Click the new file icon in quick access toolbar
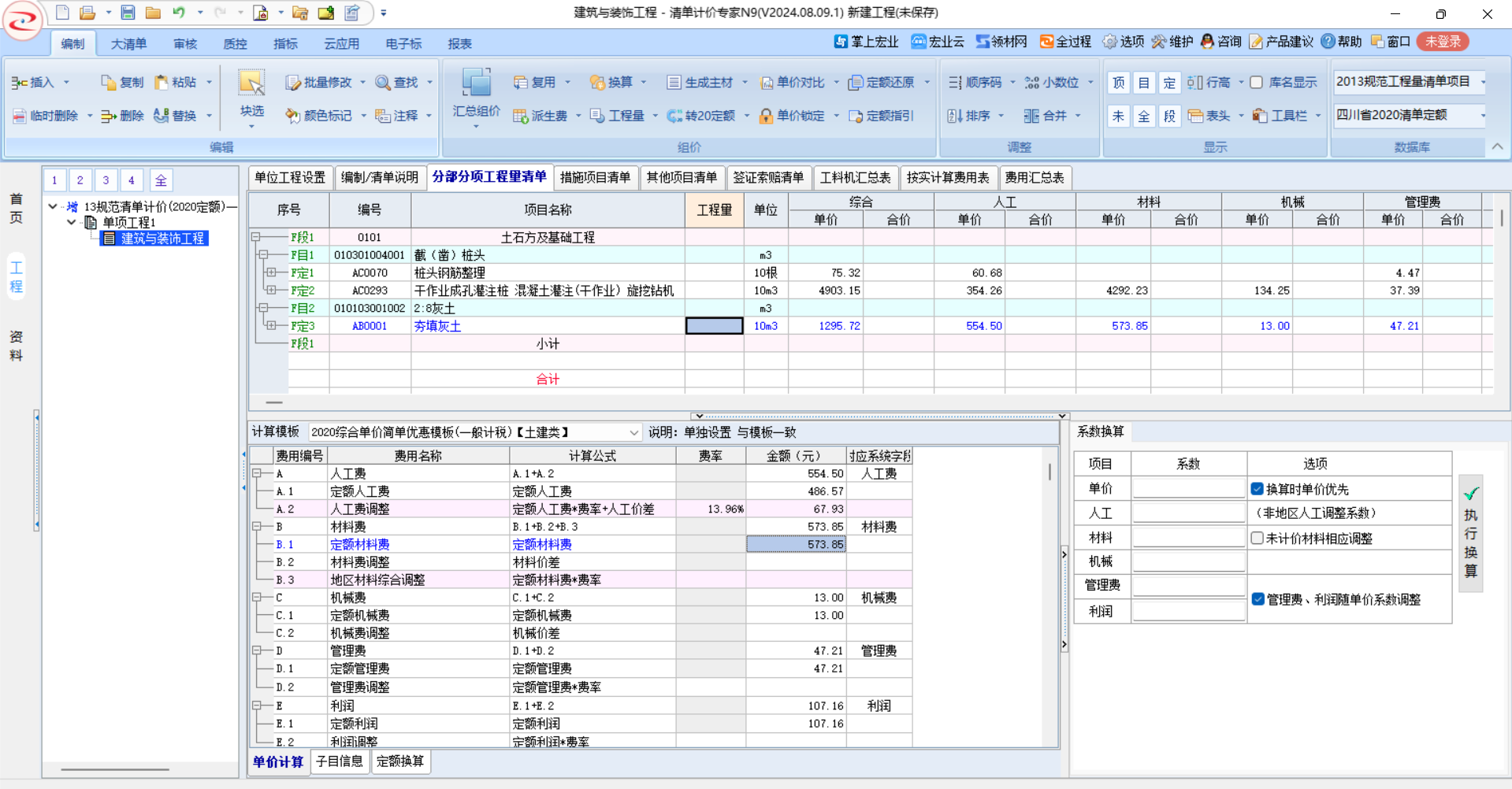 [62, 13]
